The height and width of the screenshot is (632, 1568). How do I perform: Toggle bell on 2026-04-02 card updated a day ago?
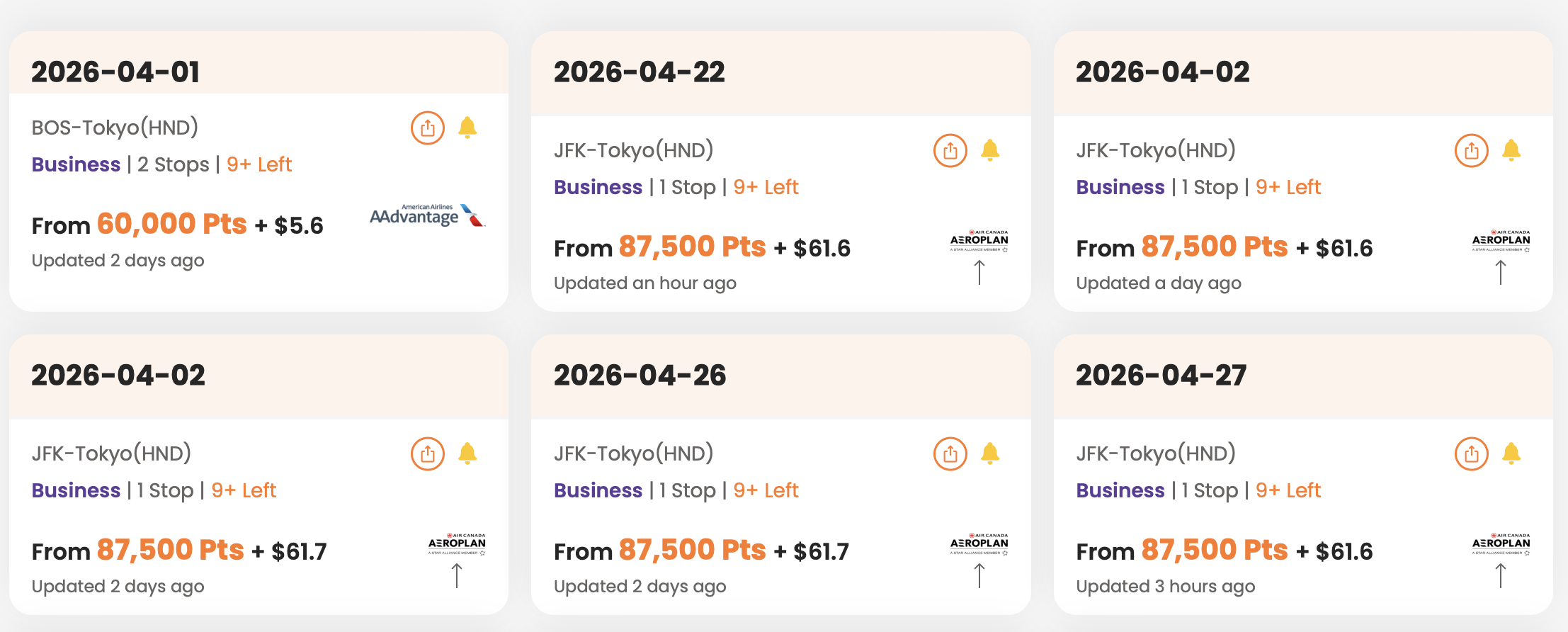click(x=1511, y=150)
